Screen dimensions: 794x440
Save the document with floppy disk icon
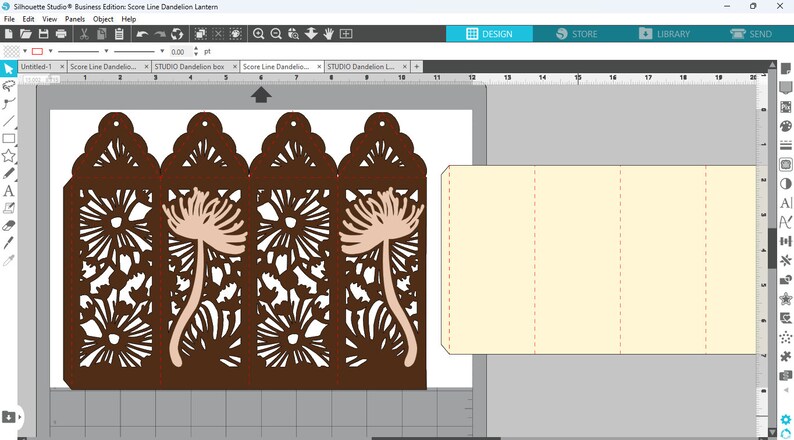point(44,34)
